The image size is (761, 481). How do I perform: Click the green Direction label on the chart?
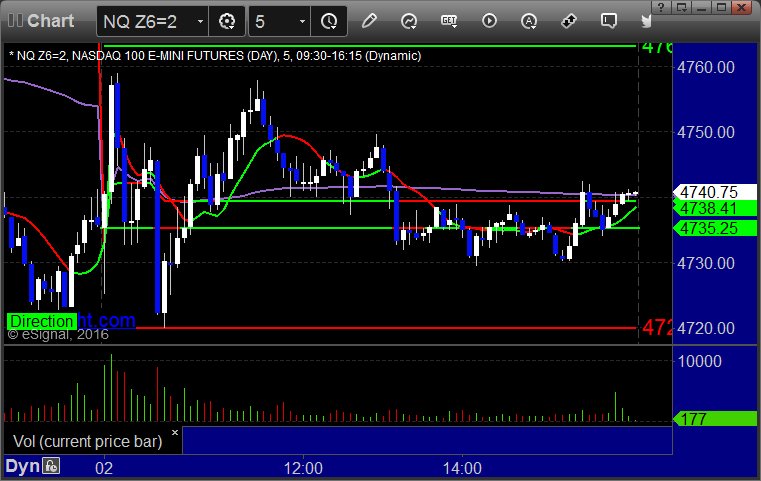tap(42, 321)
